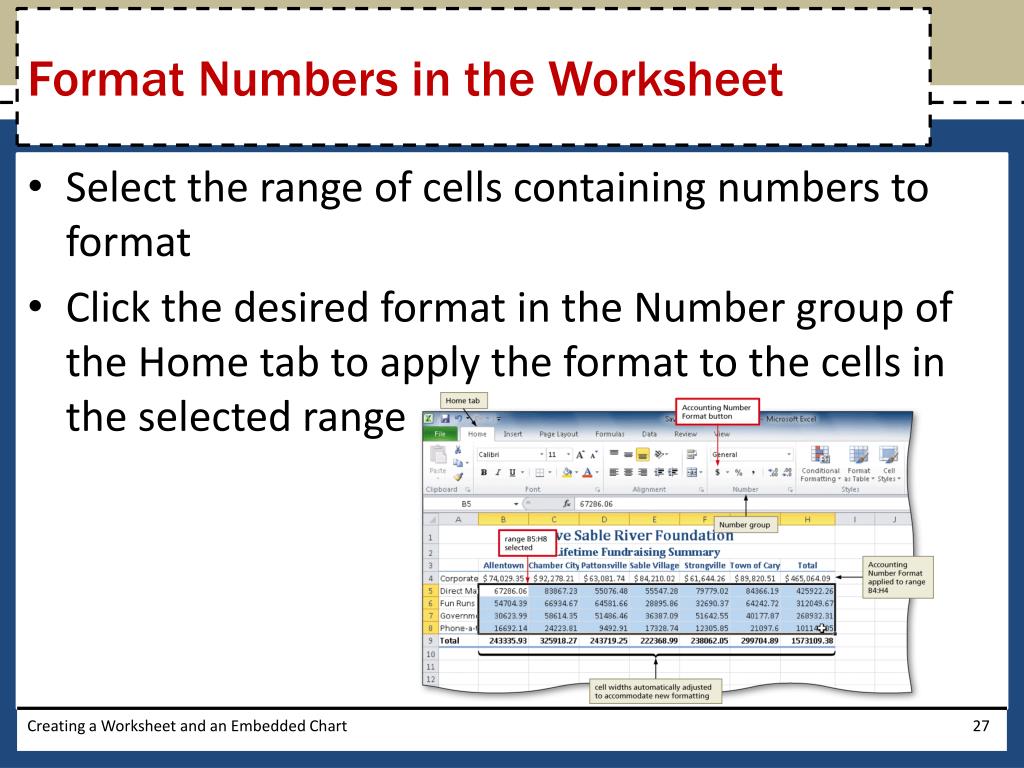
Task: Click cell containing $74,029.35
Action: [504, 578]
